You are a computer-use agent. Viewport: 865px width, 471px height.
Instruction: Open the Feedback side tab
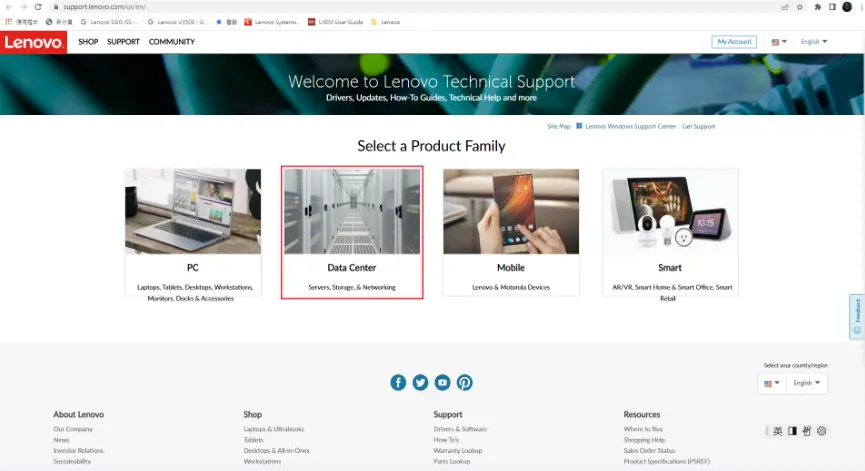point(857,317)
